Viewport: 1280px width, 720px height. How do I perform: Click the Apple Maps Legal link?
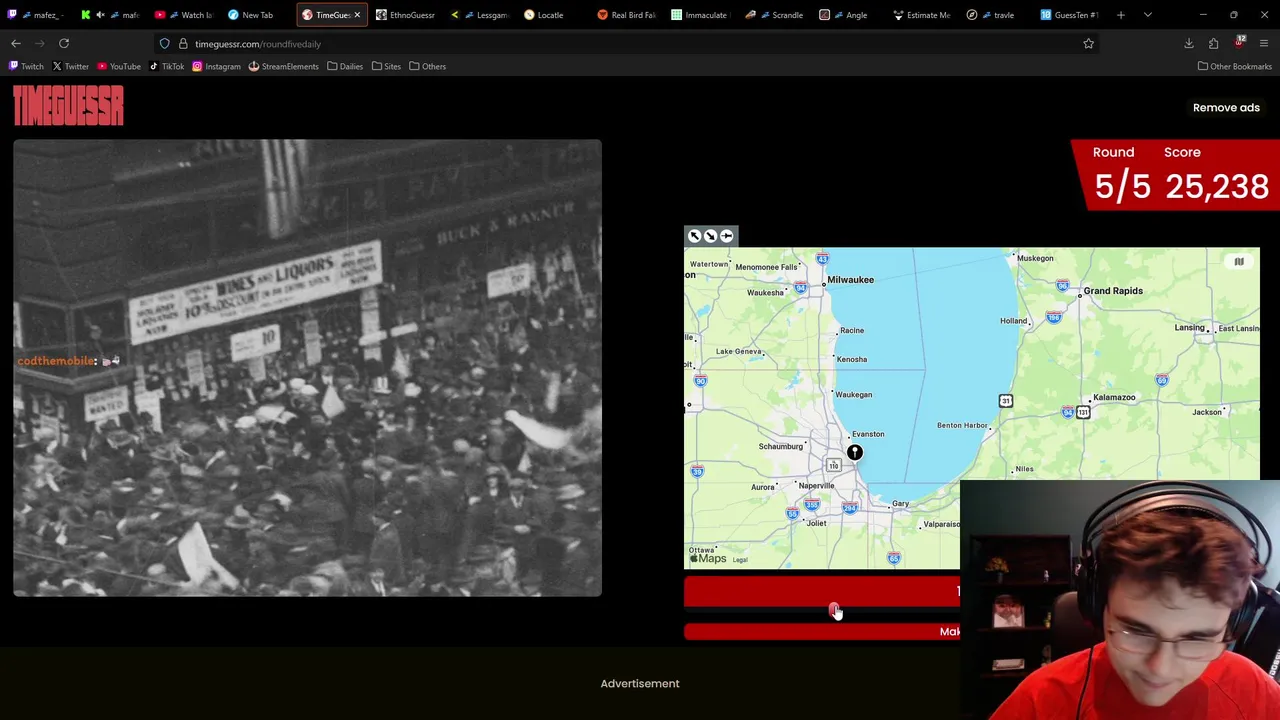pyautogui.click(x=740, y=560)
